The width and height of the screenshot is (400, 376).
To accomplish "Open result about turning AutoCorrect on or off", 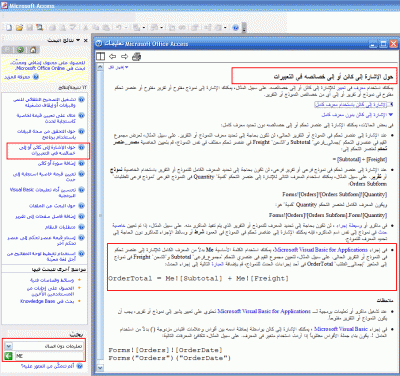I will pos(45,102).
